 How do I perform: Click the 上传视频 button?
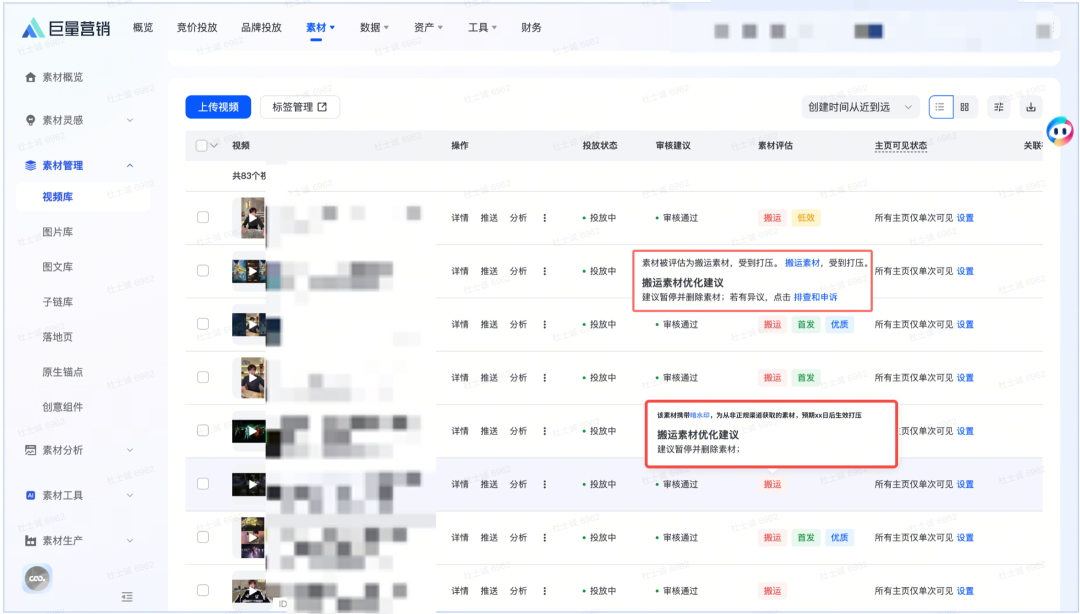(x=218, y=107)
